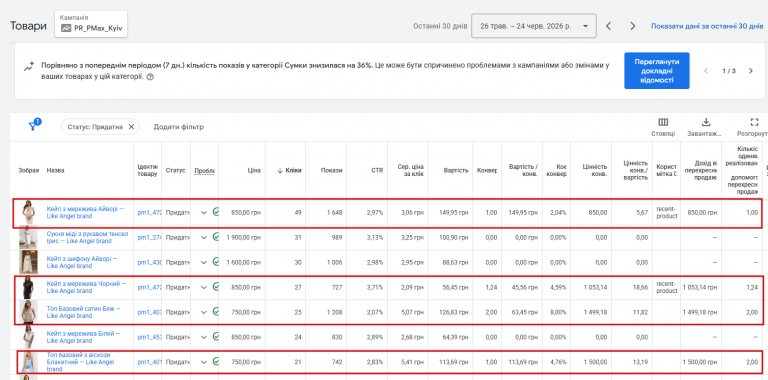Screen dimensions: 768x380
Task: Click green check icon in Сукня міді row
Action: (x=216, y=237)
